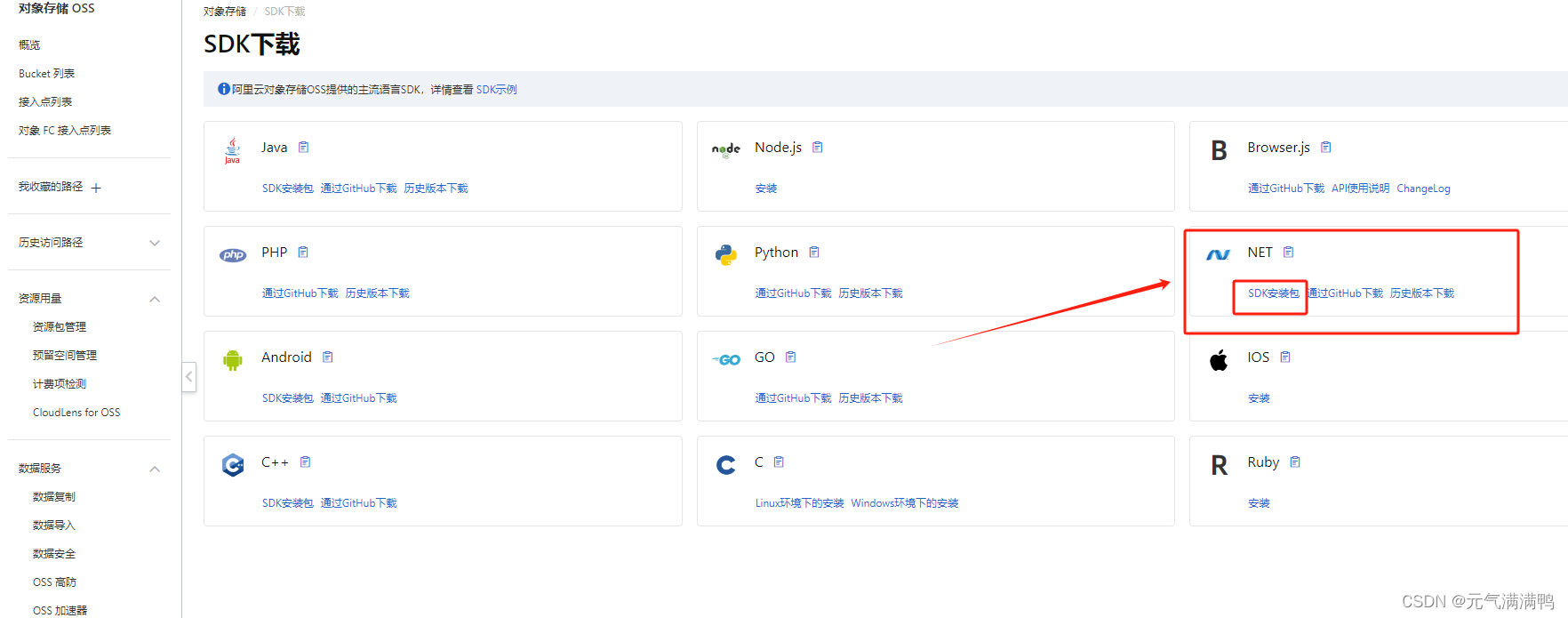Select 数据导入 in the sidebar

point(54,526)
